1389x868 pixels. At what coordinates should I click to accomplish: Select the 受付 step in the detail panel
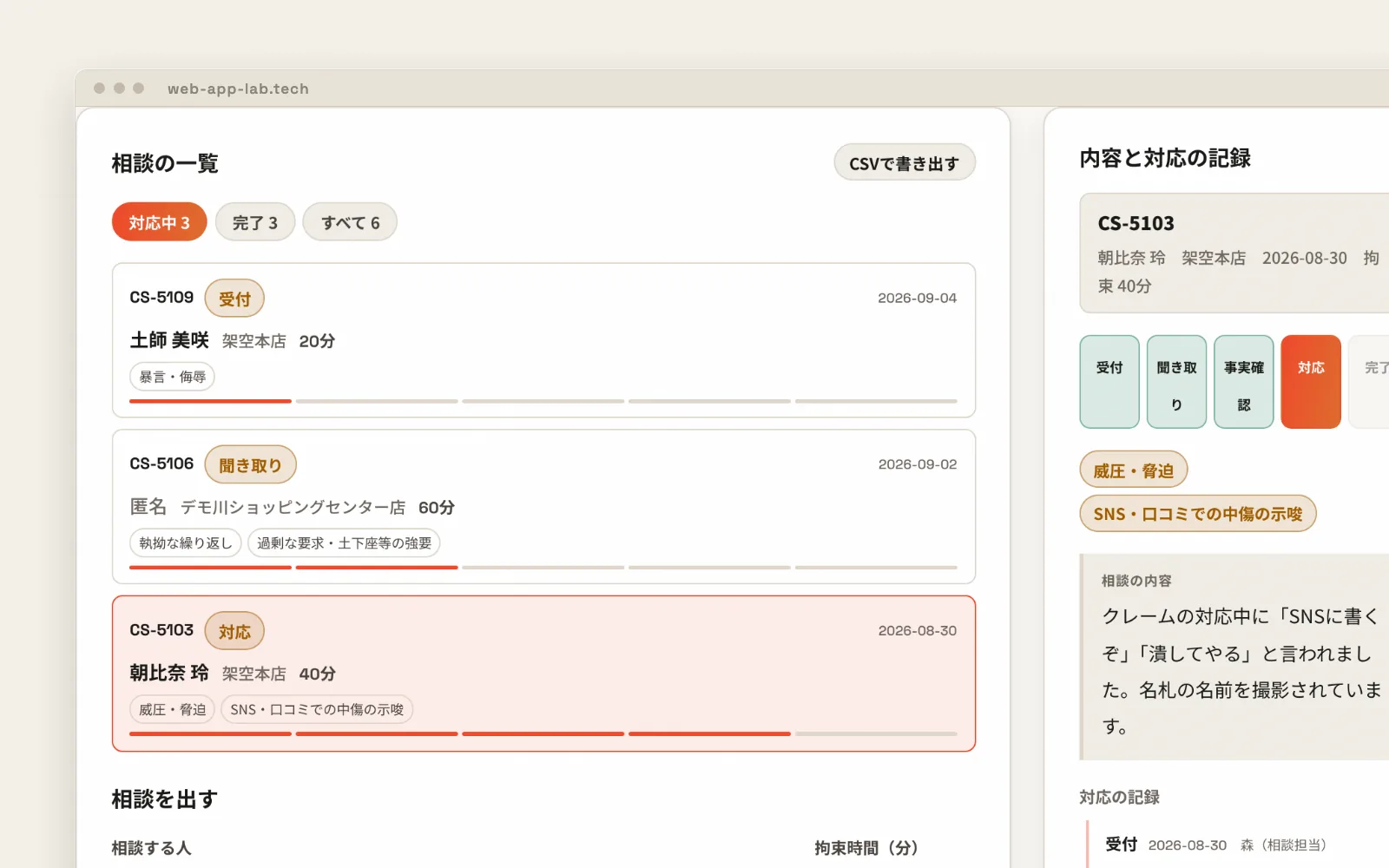[x=1109, y=382]
